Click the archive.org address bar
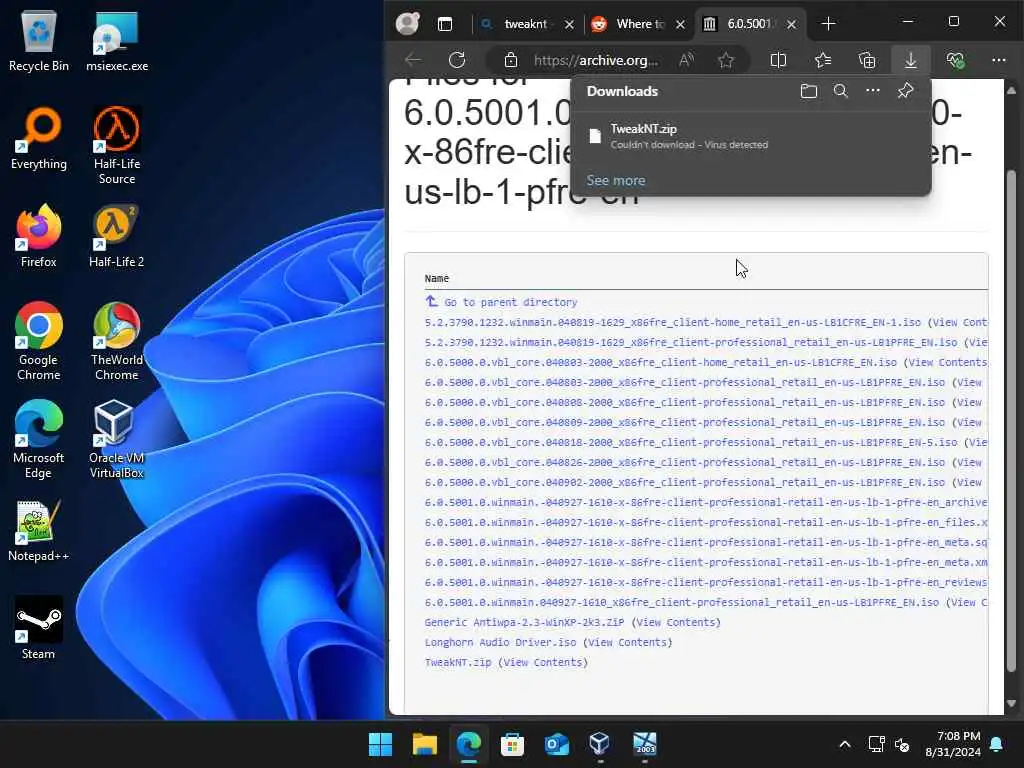The height and width of the screenshot is (768, 1024). coord(596,60)
